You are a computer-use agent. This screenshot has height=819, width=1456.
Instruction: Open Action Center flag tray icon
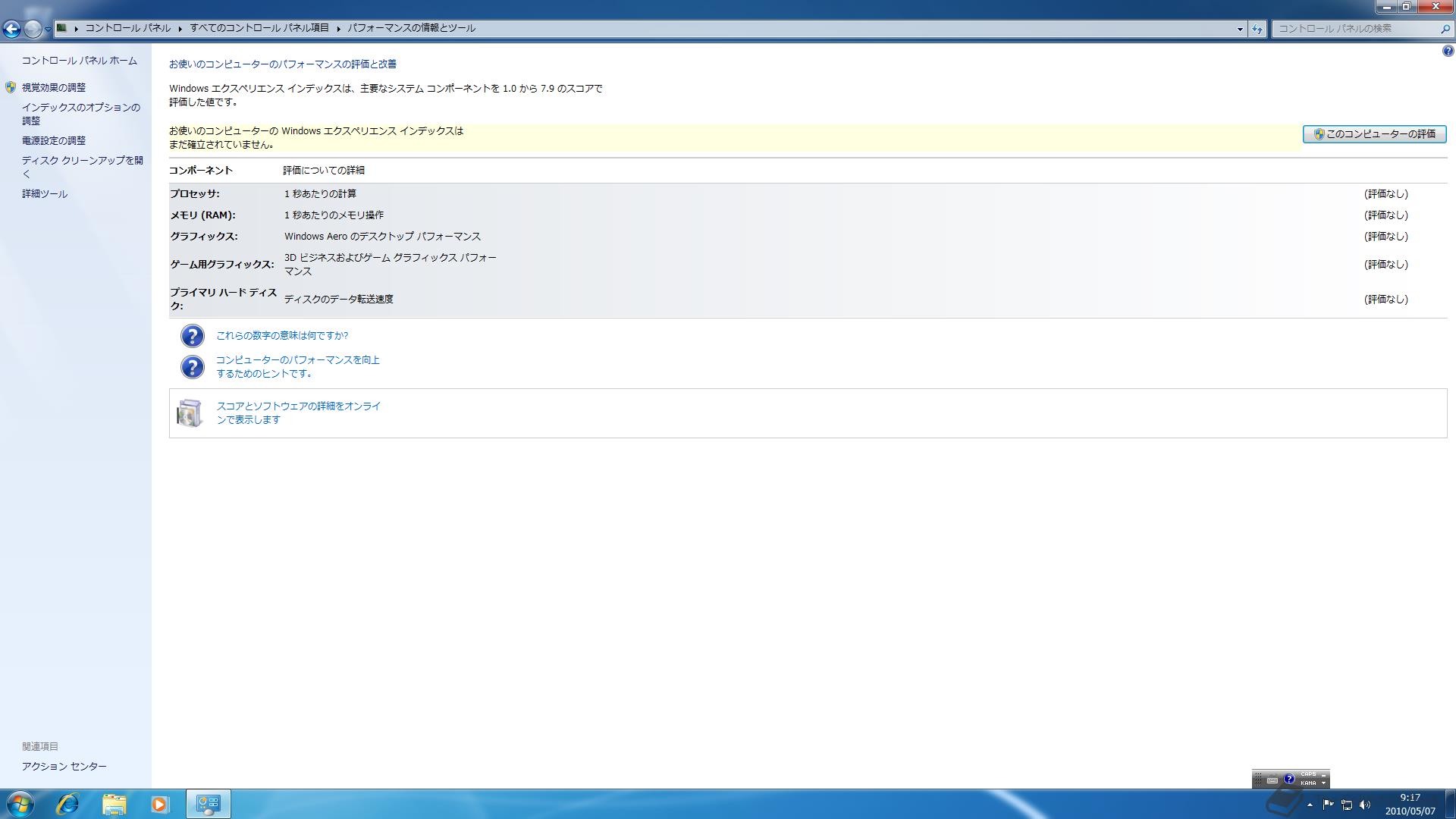pyautogui.click(x=1328, y=805)
